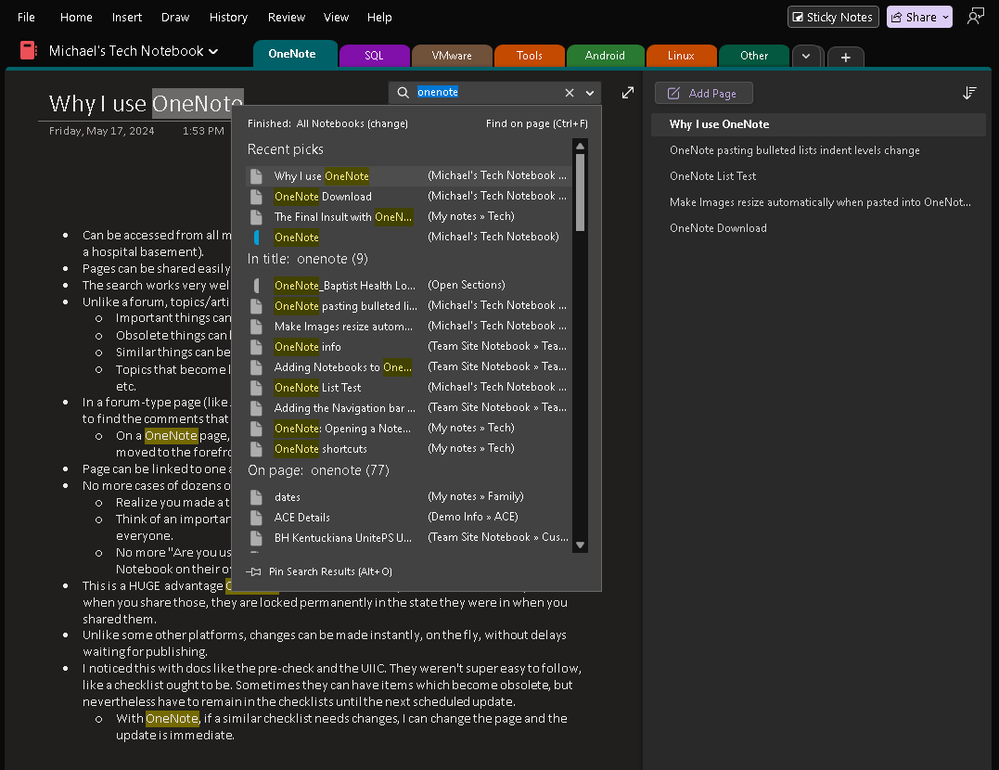The image size is (999, 770).
Task: Click the red notebook icon beside Michael's Tech Notebook
Action: tap(28, 50)
